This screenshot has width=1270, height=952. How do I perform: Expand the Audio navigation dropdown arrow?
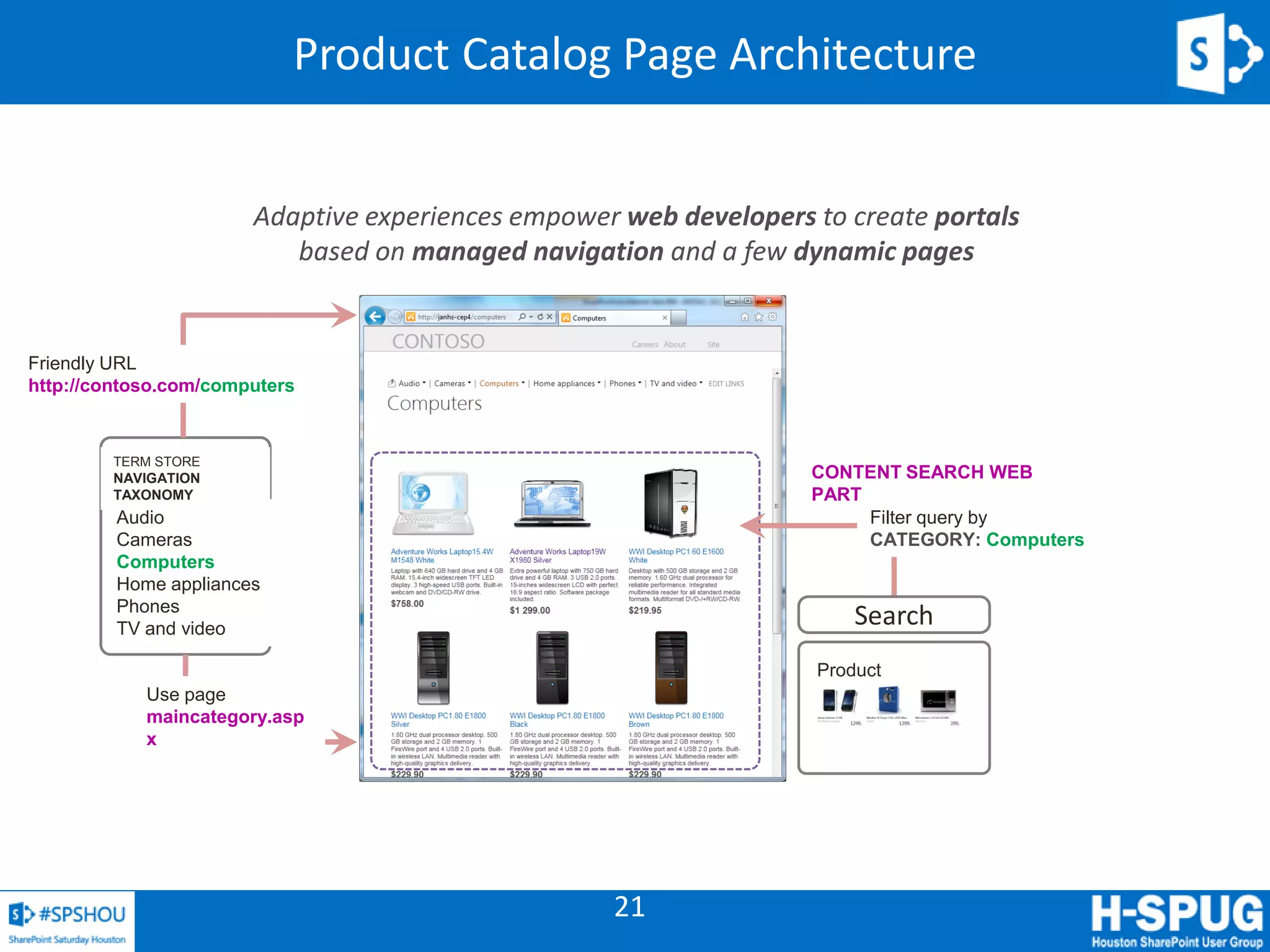(424, 383)
